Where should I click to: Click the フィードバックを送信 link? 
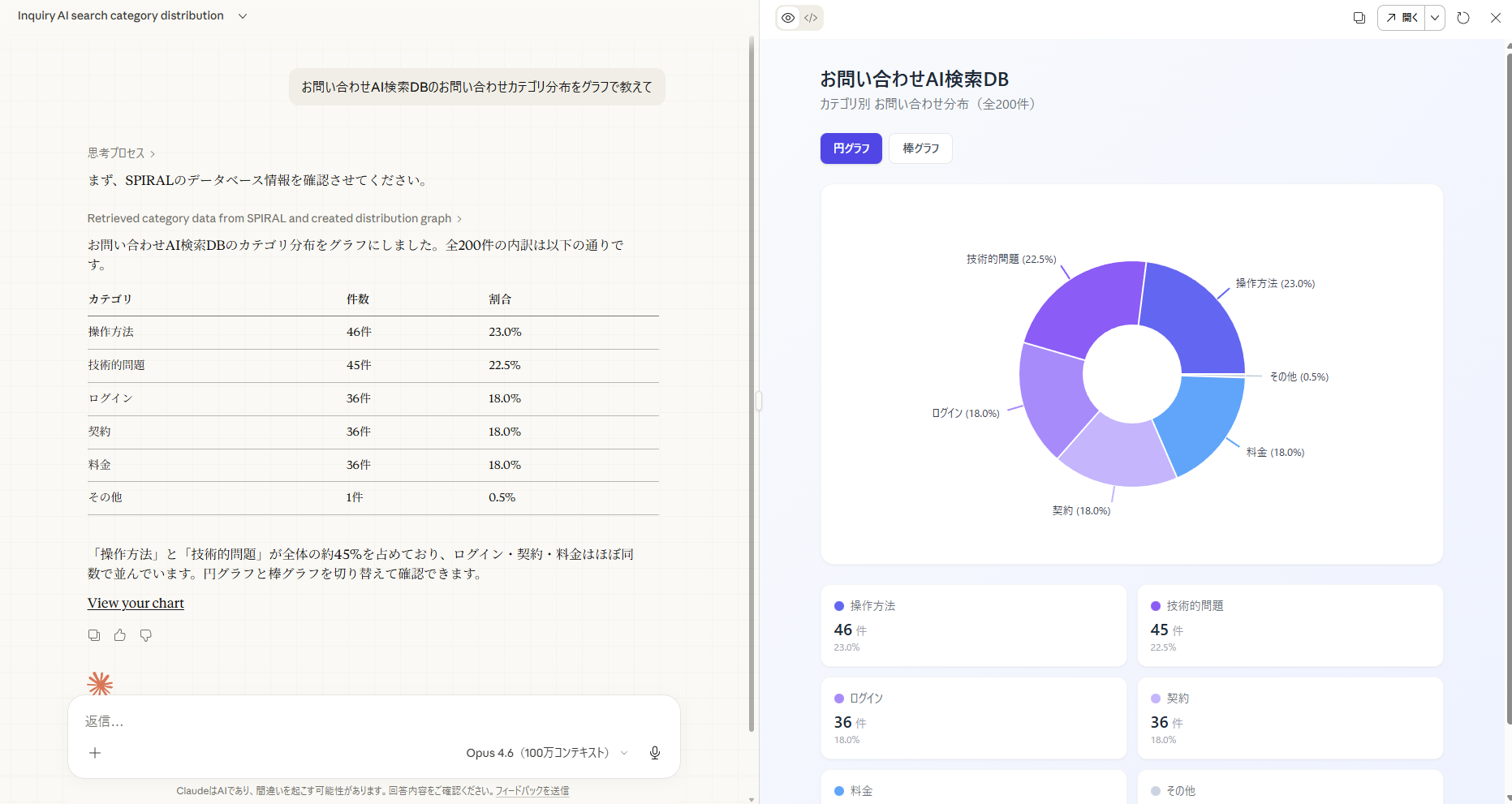(x=532, y=791)
